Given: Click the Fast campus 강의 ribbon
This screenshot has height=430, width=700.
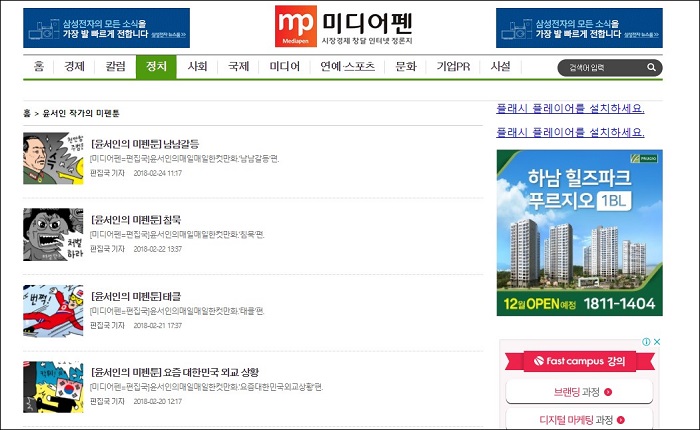Looking at the screenshot, I should (579, 361).
